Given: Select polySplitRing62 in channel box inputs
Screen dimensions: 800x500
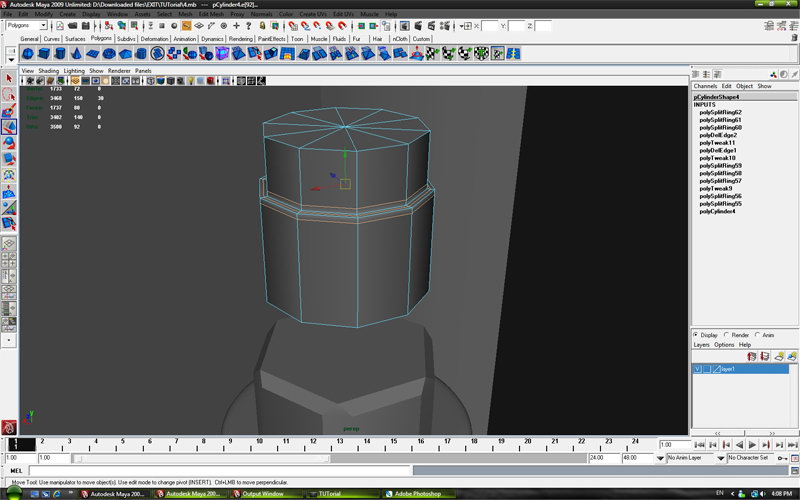Looking at the screenshot, I should 720,113.
